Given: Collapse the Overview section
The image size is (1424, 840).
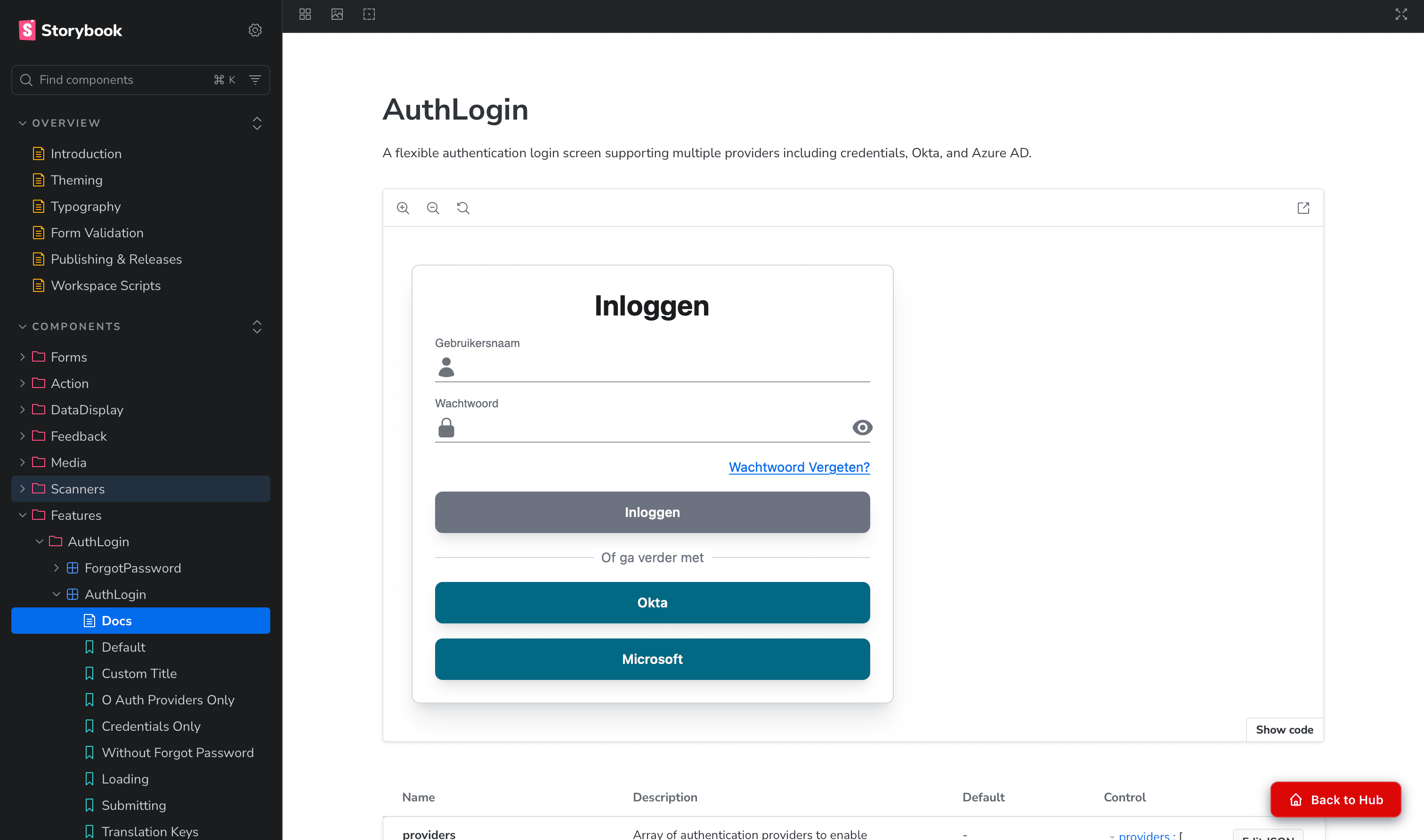Looking at the screenshot, I should click(x=60, y=123).
